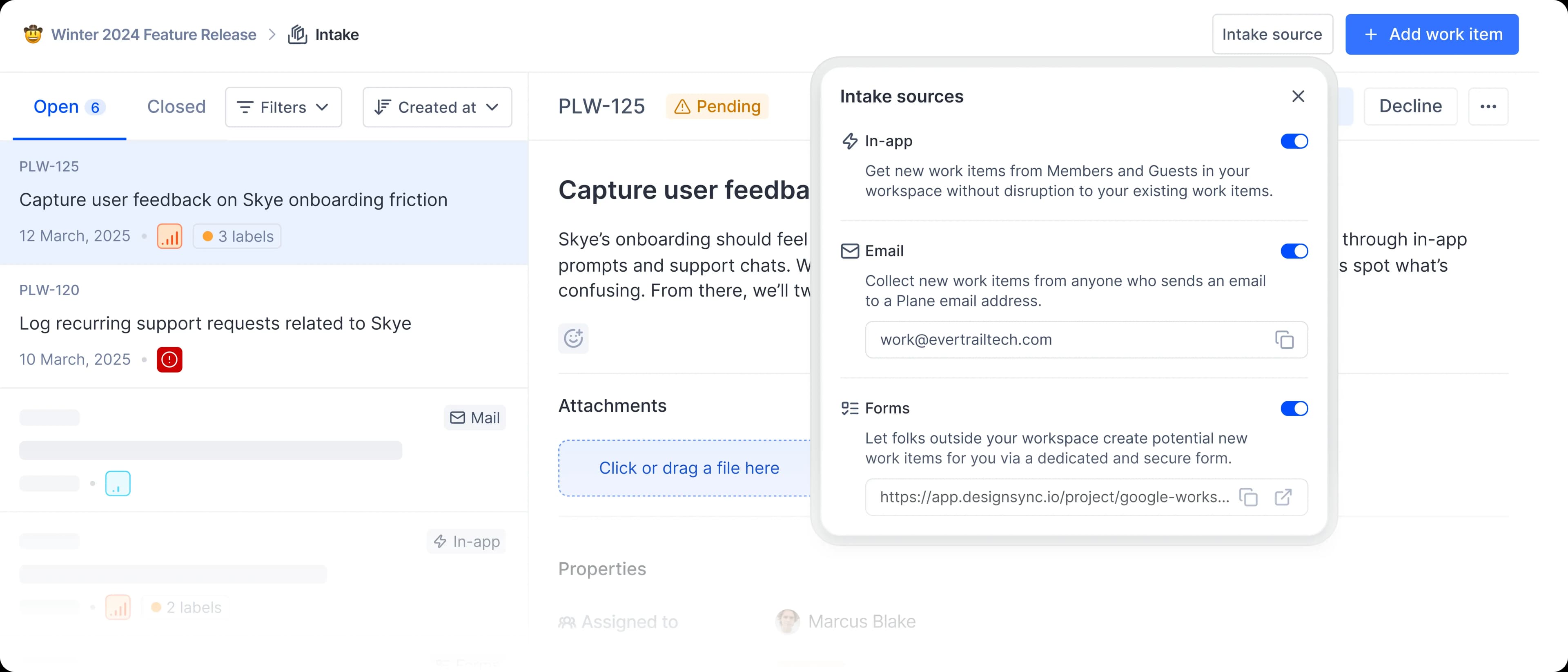Image resolution: width=1568 pixels, height=672 pixels.
Task: Open the Filters dropdown
Action: point(283,107)
